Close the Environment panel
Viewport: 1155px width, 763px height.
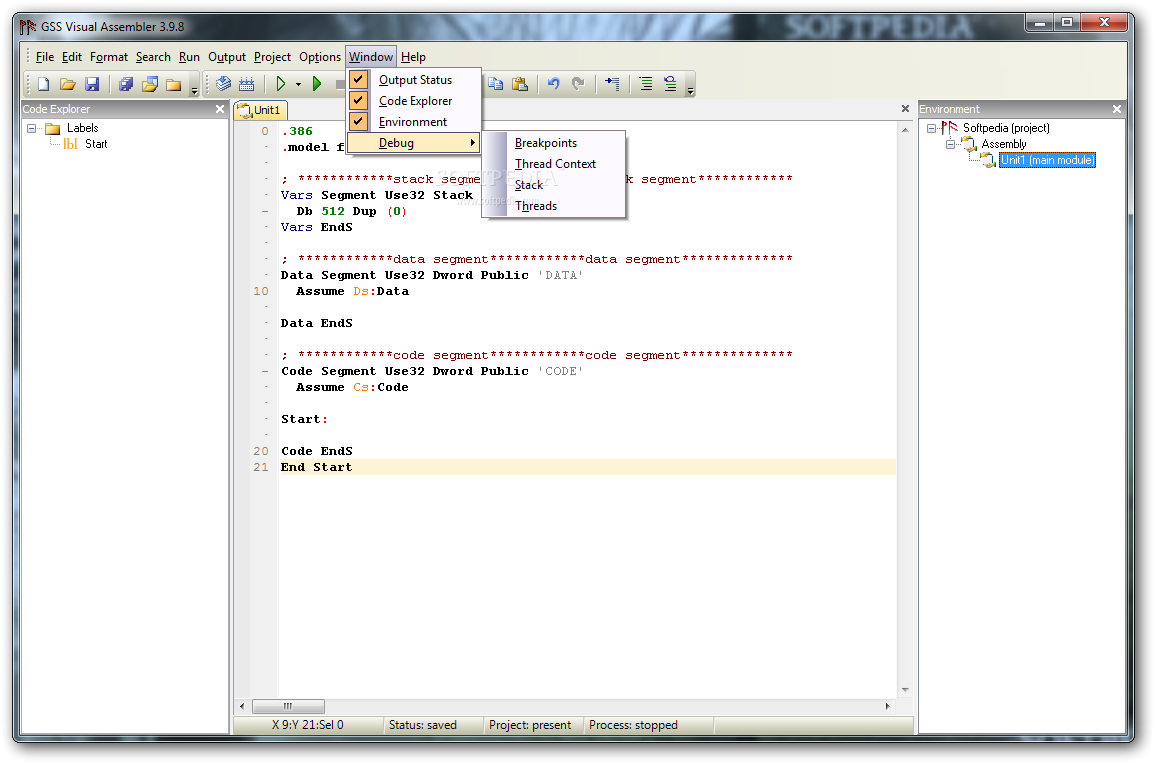point(1117,109)
